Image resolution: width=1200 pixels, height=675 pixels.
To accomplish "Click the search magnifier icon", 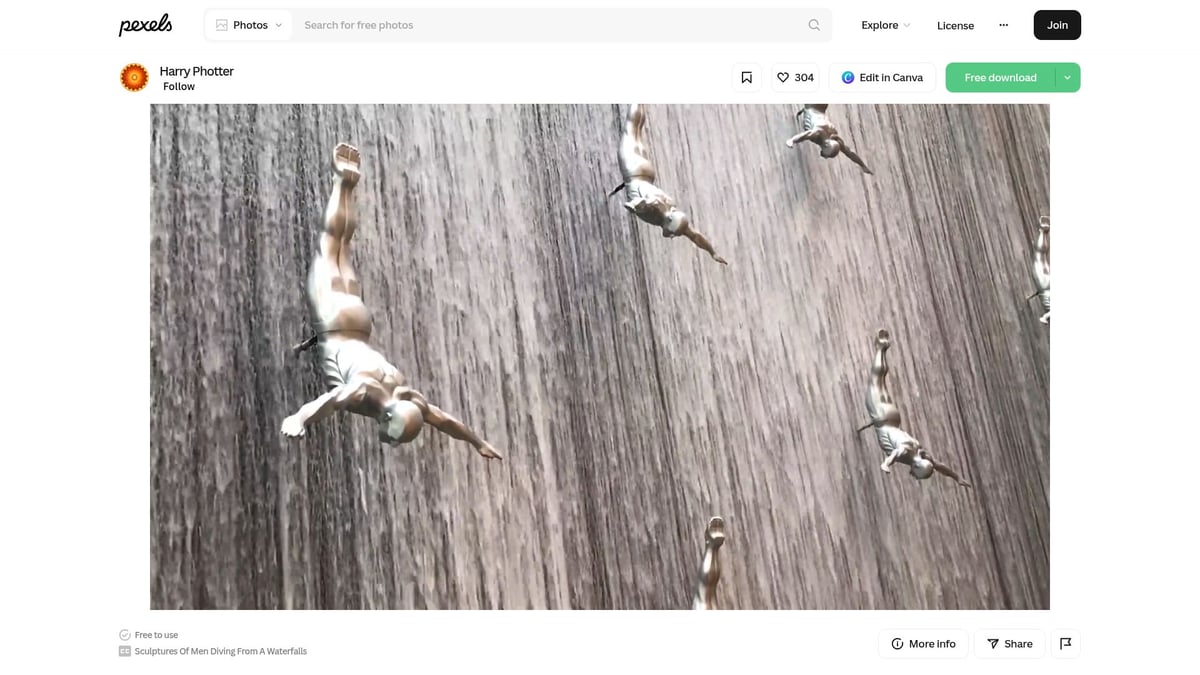I will point(813,24).
